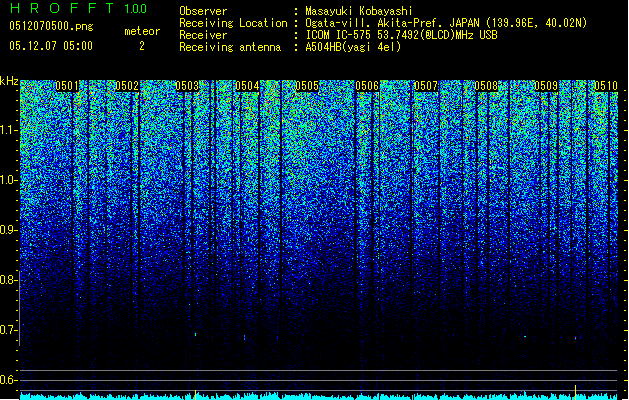Click the 0501 time marker label

(x=67, y=86)
